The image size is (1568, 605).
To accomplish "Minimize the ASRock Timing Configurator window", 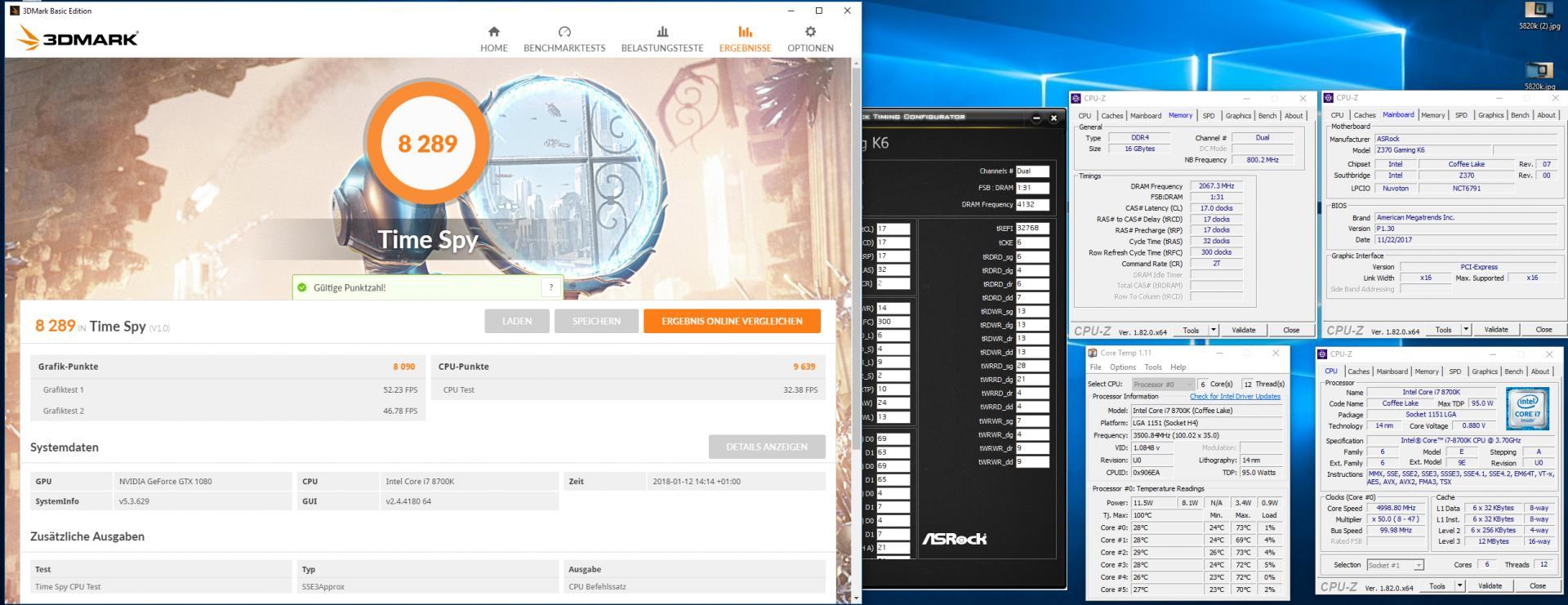I will point(1036,118).
